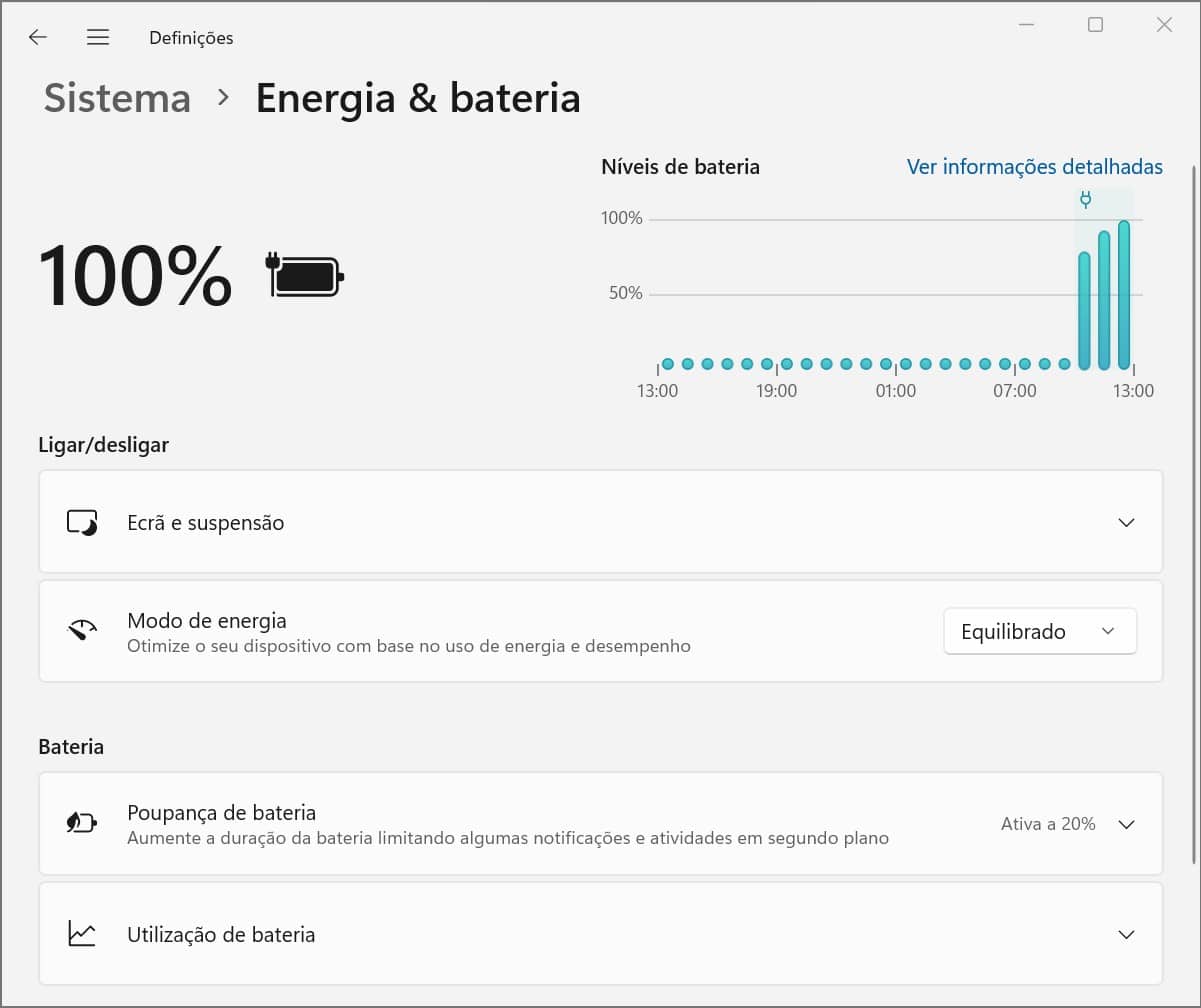This screenshot has width=1201, height=1008.
Task: Click the power mode gauge icon
Action: tap(82, 631)
